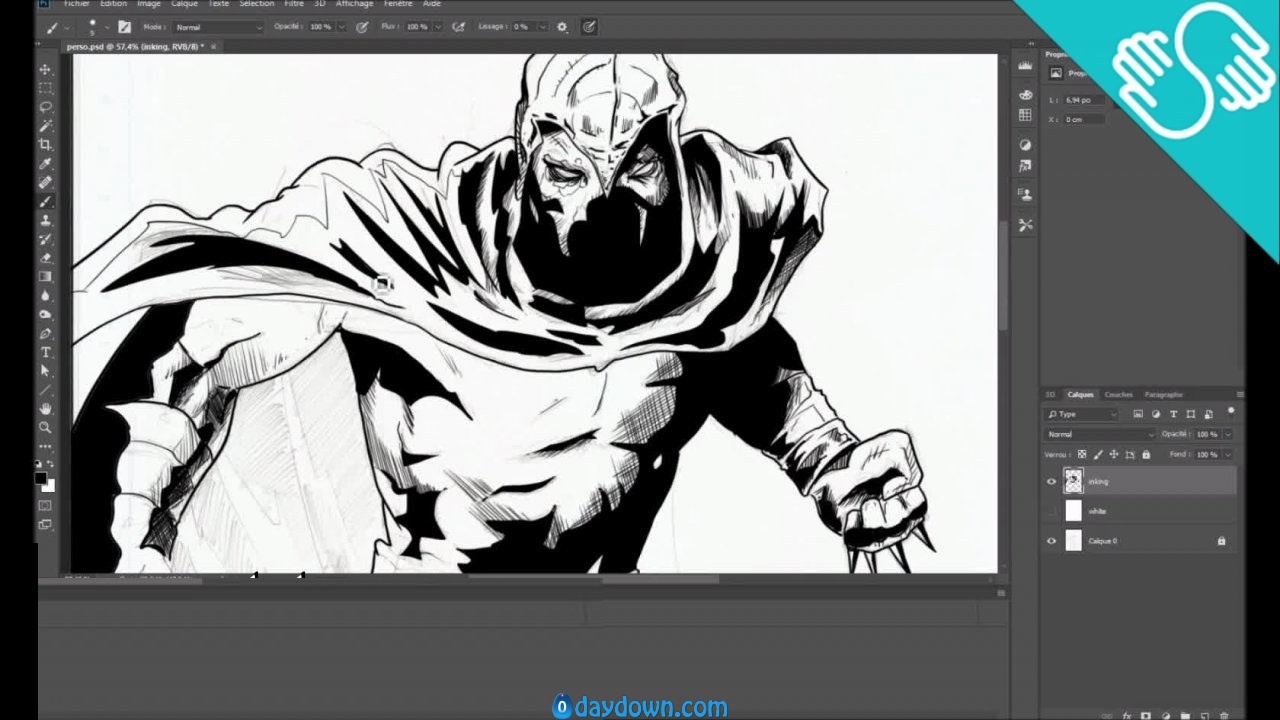Image resolution: width=1280 pixels, height=720 pixels.
Task: Select the Lasso tool
Action: [x=45, y=107]
